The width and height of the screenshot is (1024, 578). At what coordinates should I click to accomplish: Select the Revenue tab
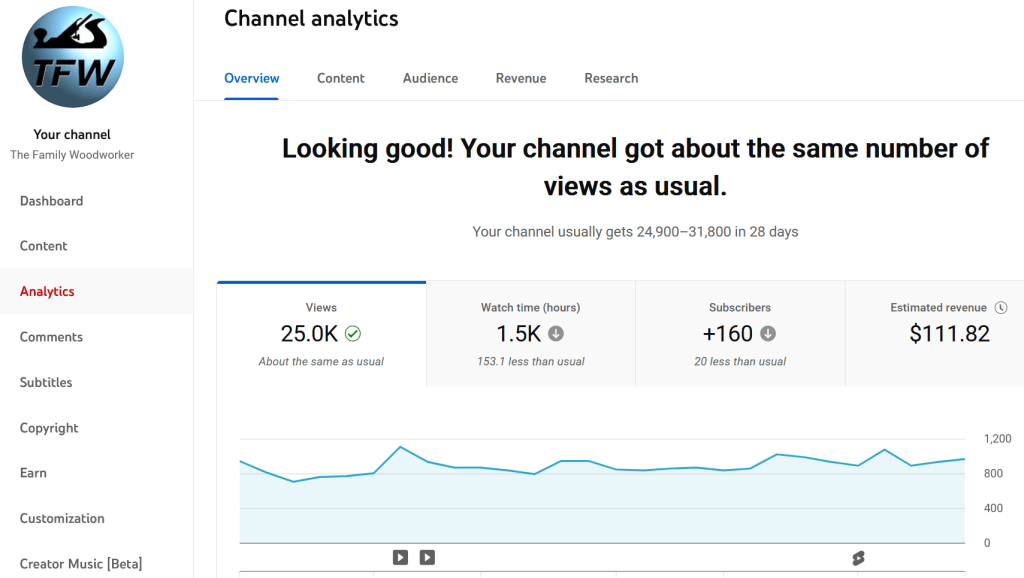(x=521, y=78)
